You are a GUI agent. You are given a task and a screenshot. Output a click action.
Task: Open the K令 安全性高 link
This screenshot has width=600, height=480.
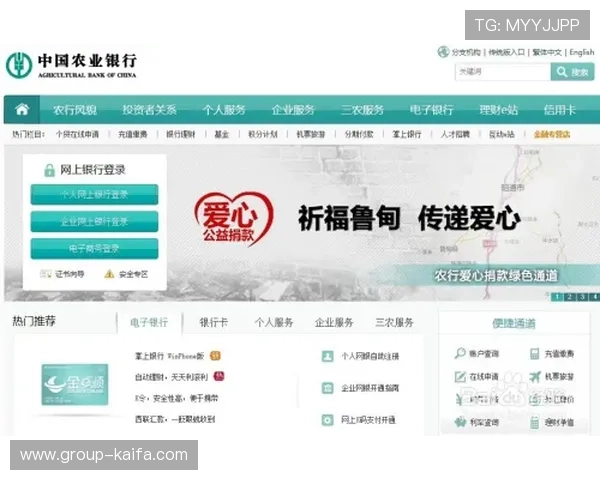176,398
